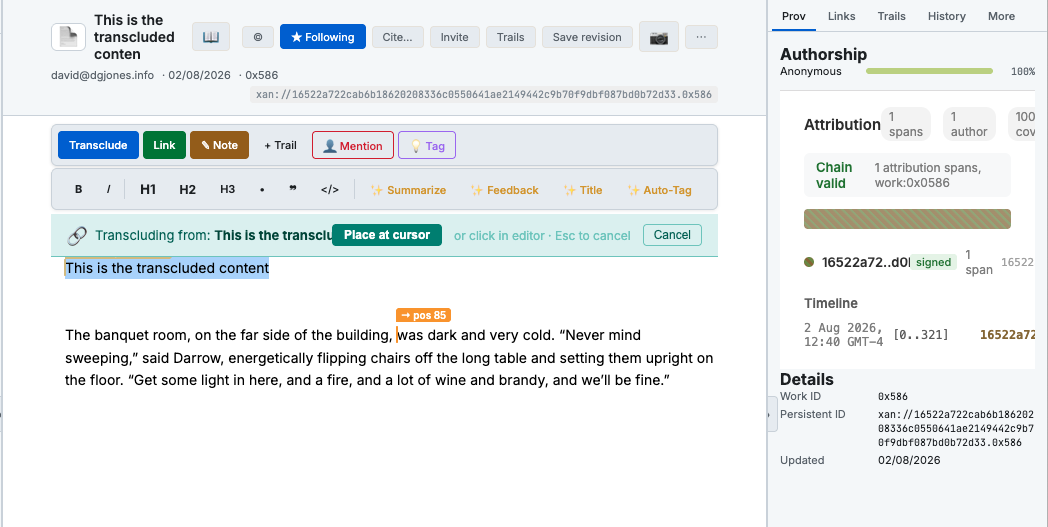Click the document page icon beside the title
The height and width of the screenshot is (527, 1048).
68,37
